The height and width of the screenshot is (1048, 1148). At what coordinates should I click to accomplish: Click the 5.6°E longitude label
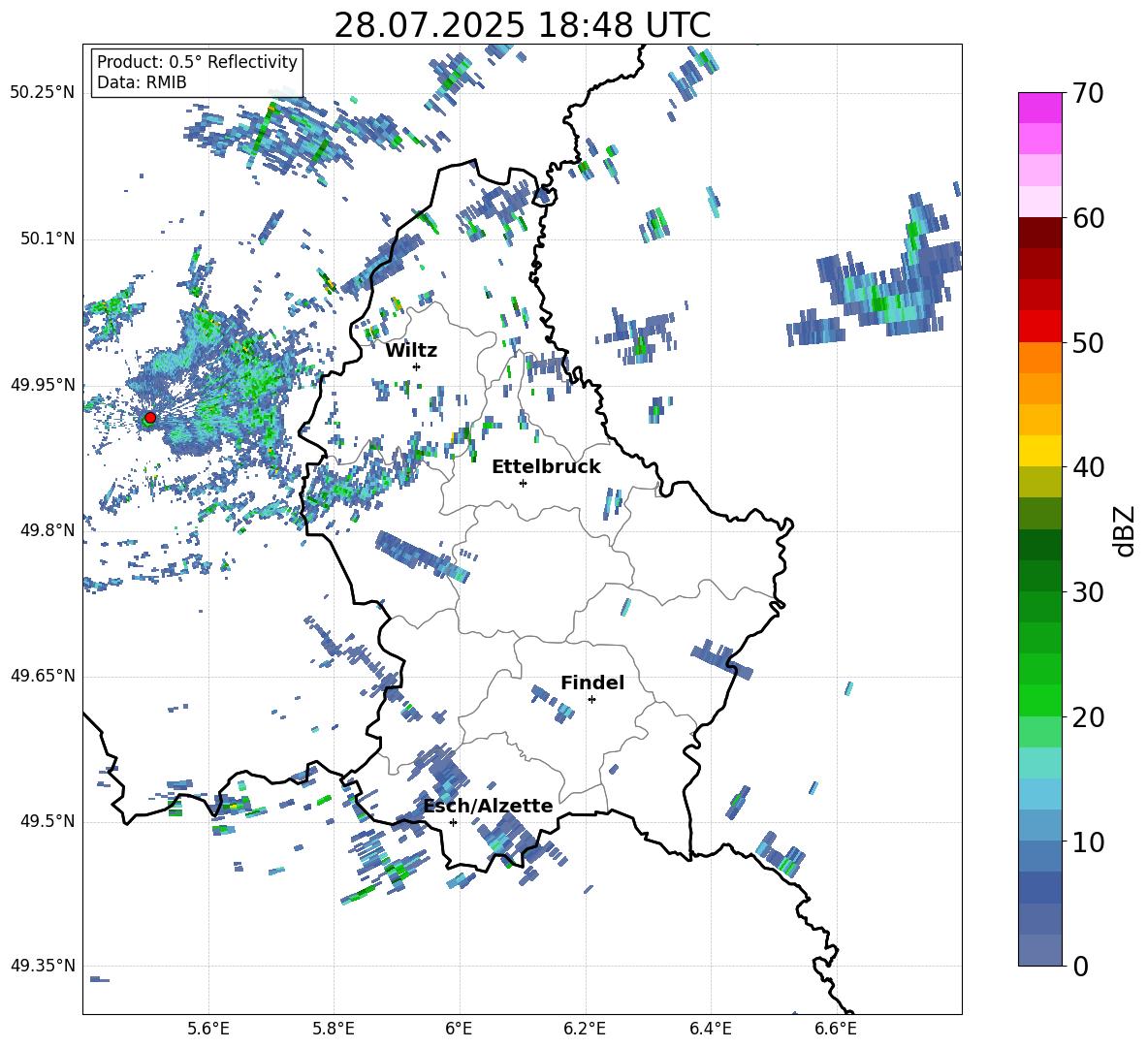(208, 1029)
